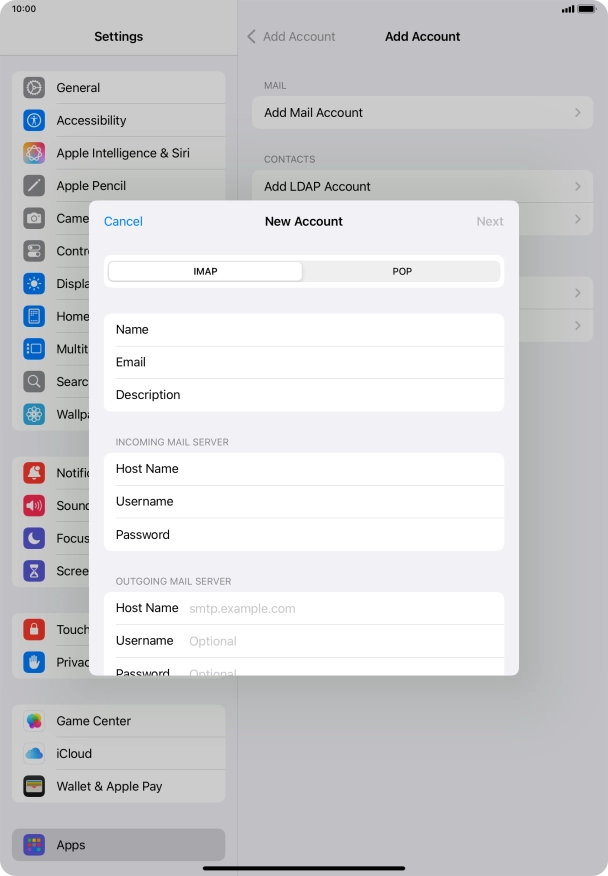Tap the Accessibility icon in sidebar
Viewport: 608px width, 876px height.
35,121
